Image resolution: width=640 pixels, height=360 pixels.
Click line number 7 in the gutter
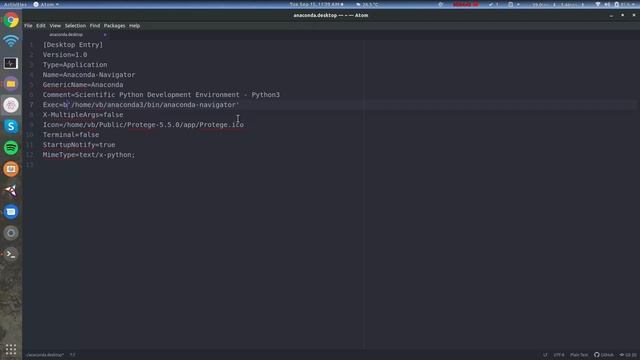pyautogui.click(x=31, y=105)
